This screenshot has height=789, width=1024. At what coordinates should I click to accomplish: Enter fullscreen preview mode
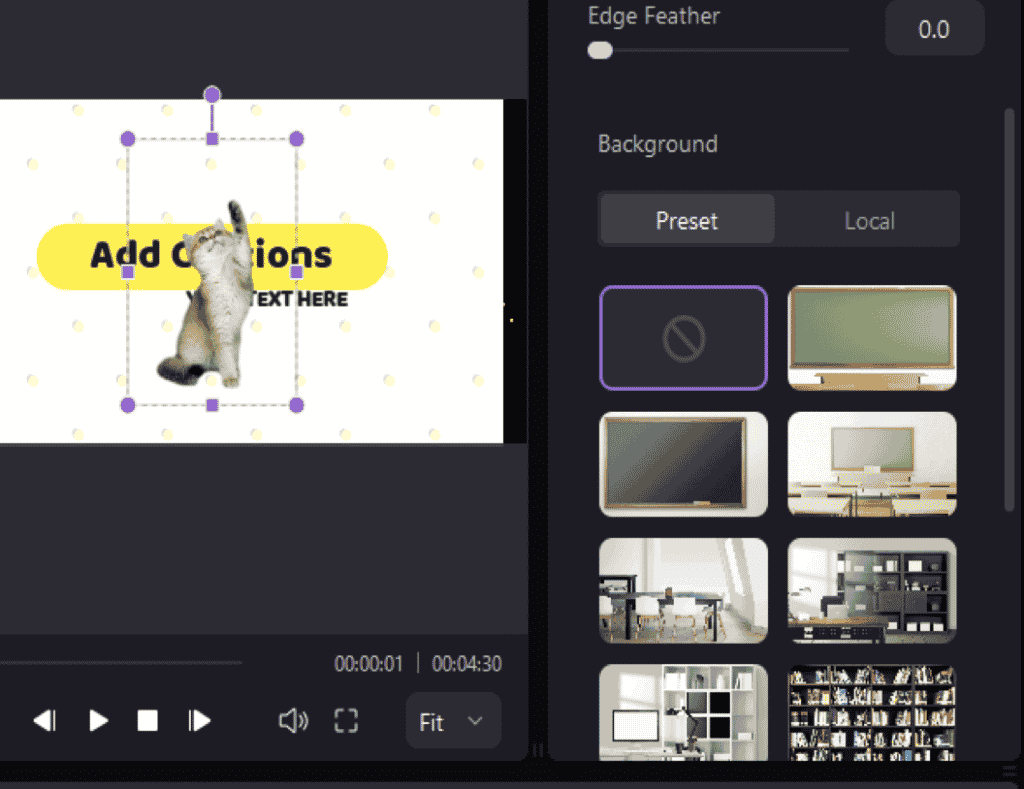click(x=346, y=720)
